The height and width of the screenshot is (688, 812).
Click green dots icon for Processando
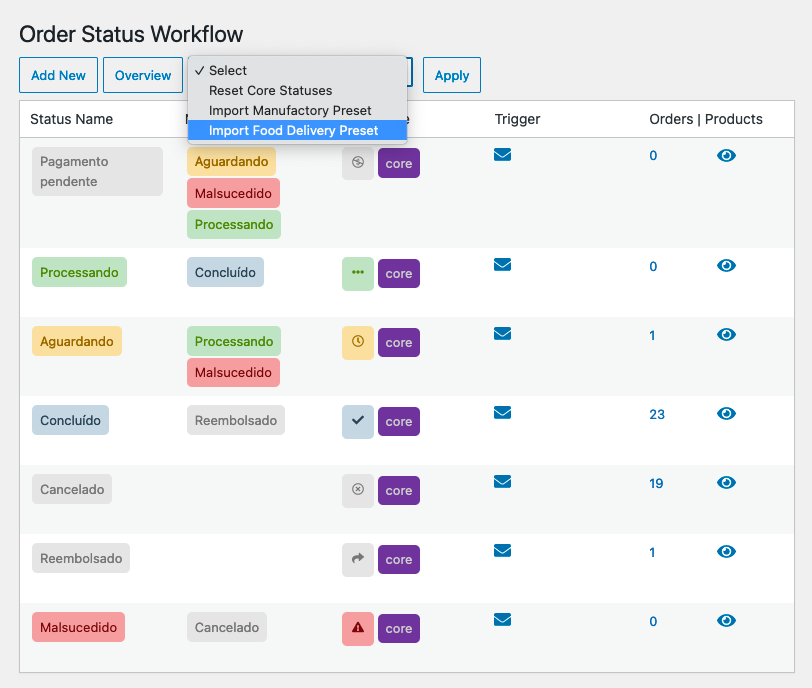(358, 273)
